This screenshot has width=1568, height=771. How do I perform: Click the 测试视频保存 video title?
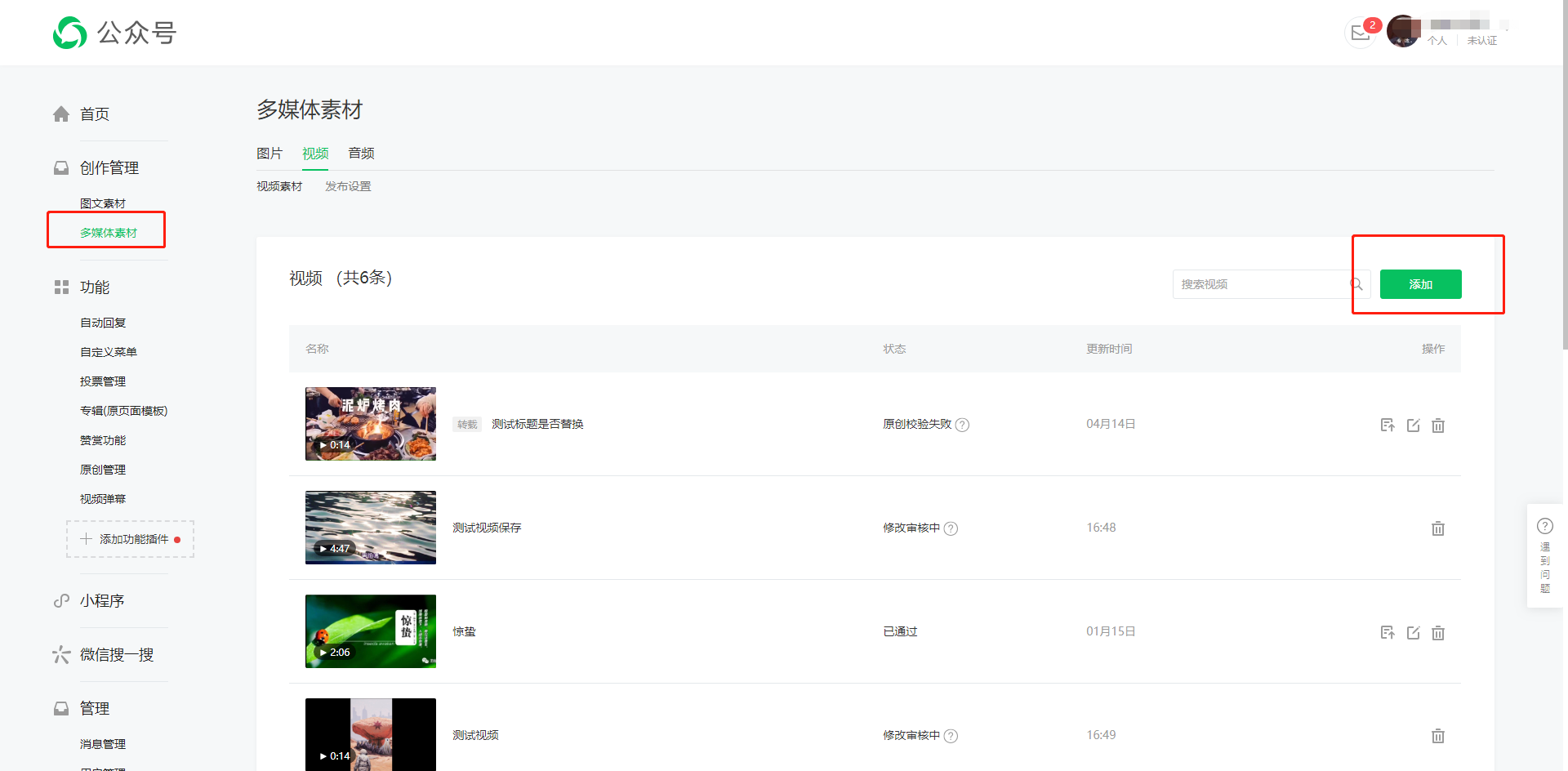[x=487, y=528]
